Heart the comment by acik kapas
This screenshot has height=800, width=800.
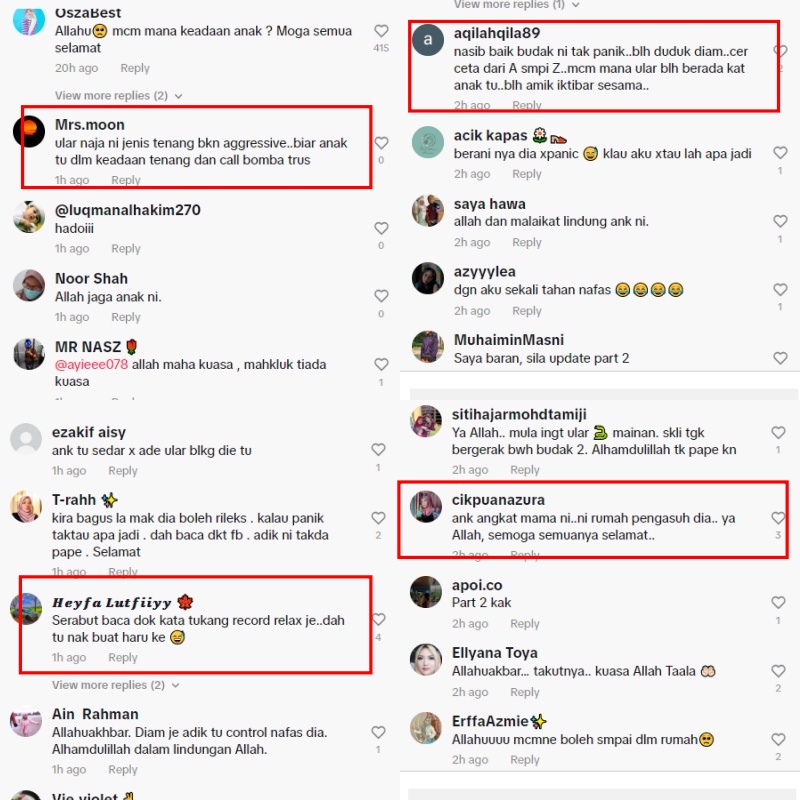coord(780,153)
